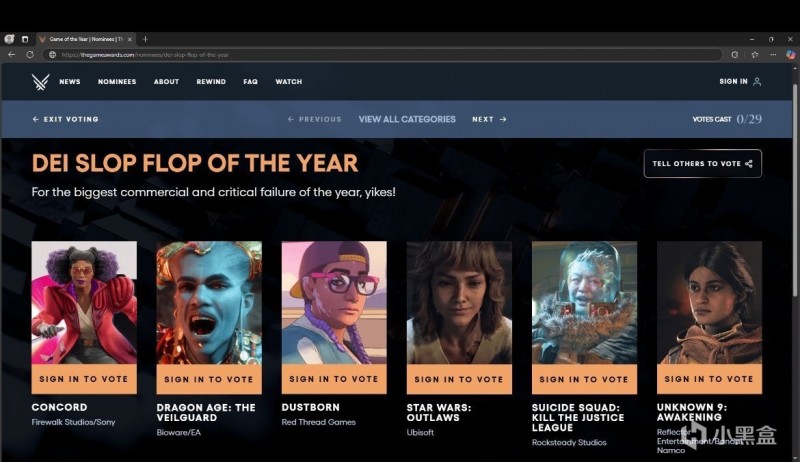Click The Game Awards logo icon
The width and height of the screenshot is (800, 462).
pos(40,82)
